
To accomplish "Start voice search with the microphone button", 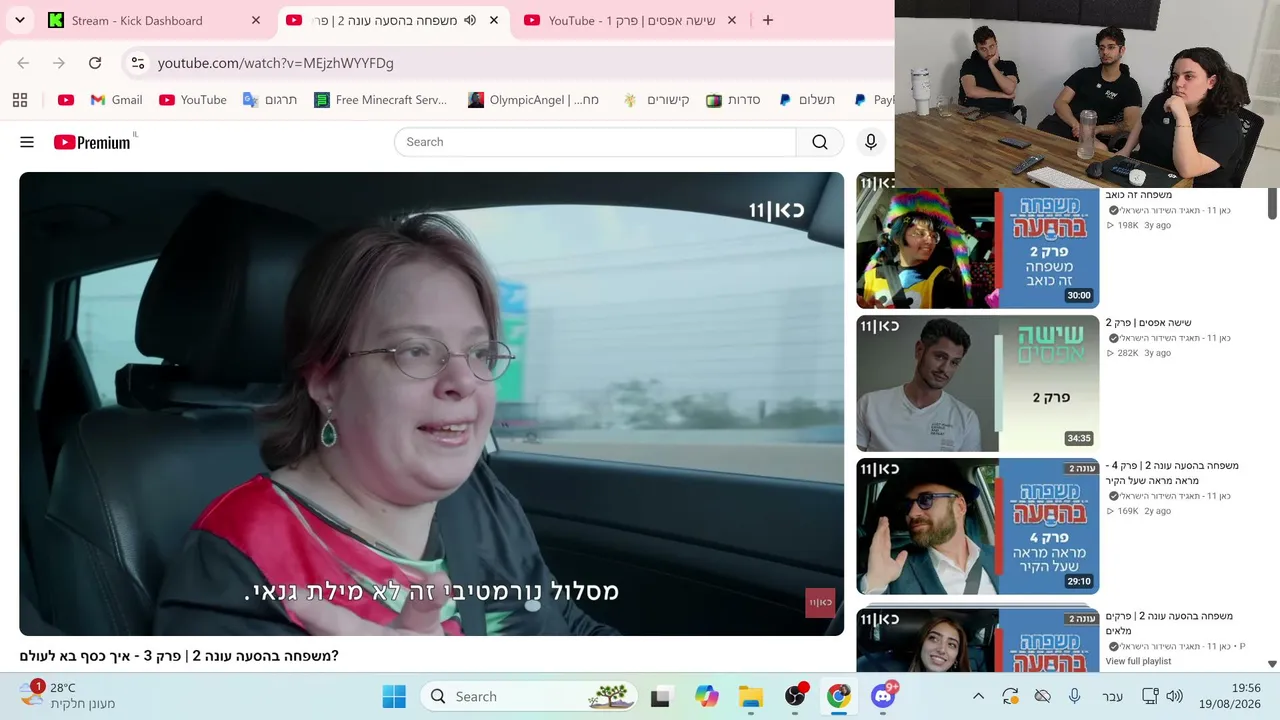I will point(871,142).
